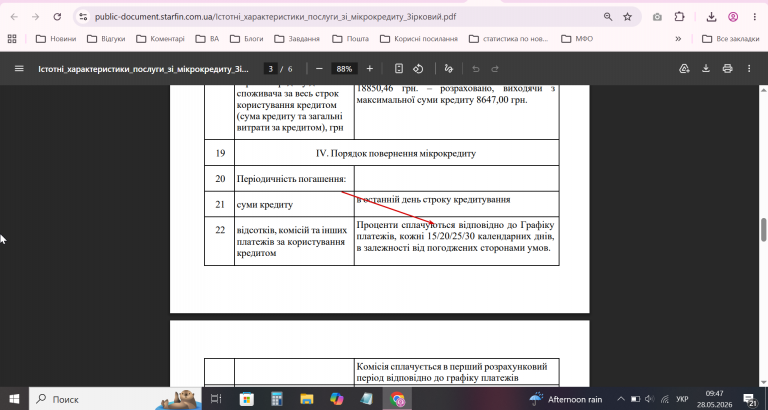The height and width of the screenshot is (410, 768).
Task: Zoom in the PDF with plus button
Action: 370,69
